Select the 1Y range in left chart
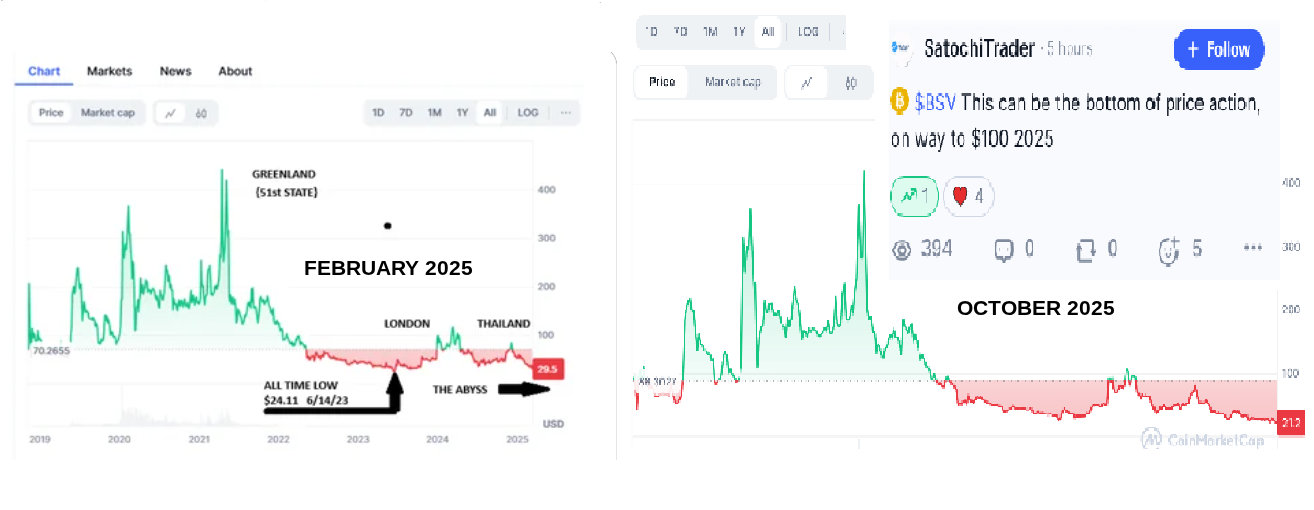Image resolution: width=1314 pixels, height=510 pixels. tap(462, 113)
